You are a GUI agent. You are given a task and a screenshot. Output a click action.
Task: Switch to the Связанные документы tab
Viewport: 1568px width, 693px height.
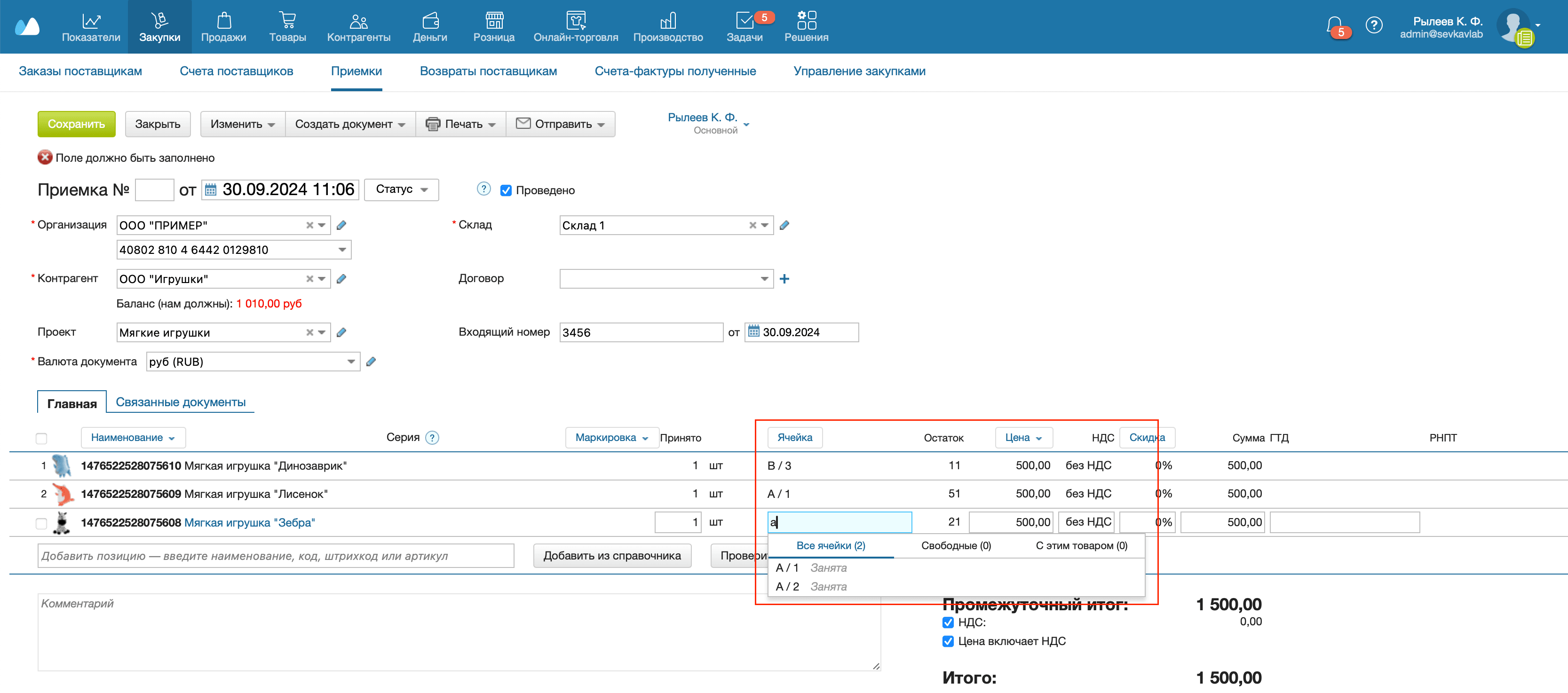coord(181,402)
